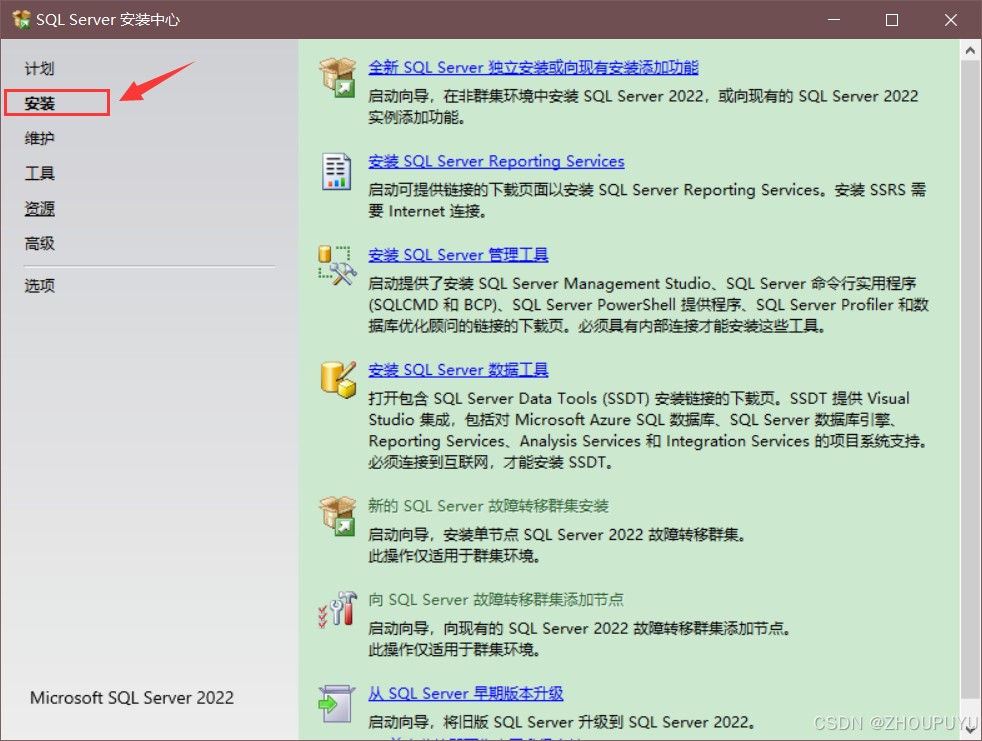
Task: Click the upgrade from earlier version icon
Action: [x=337, y=702]
